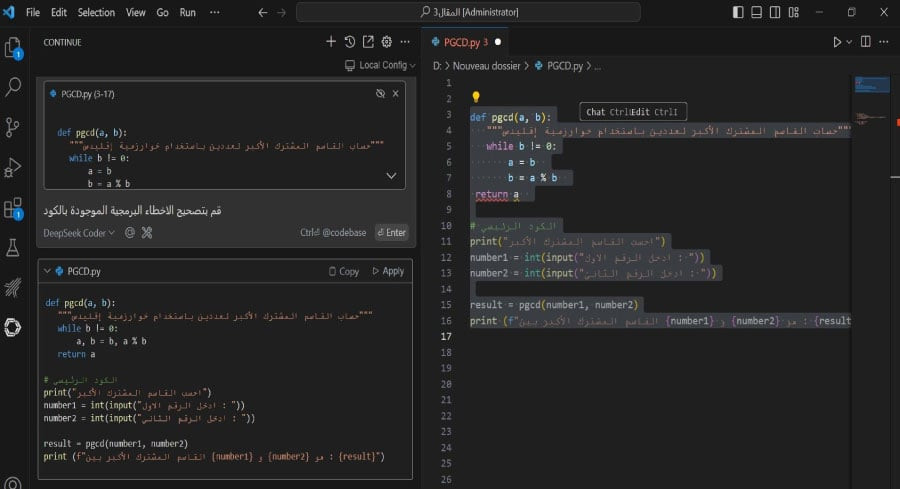Toggle the primary side bar layout

coord(738,12)
